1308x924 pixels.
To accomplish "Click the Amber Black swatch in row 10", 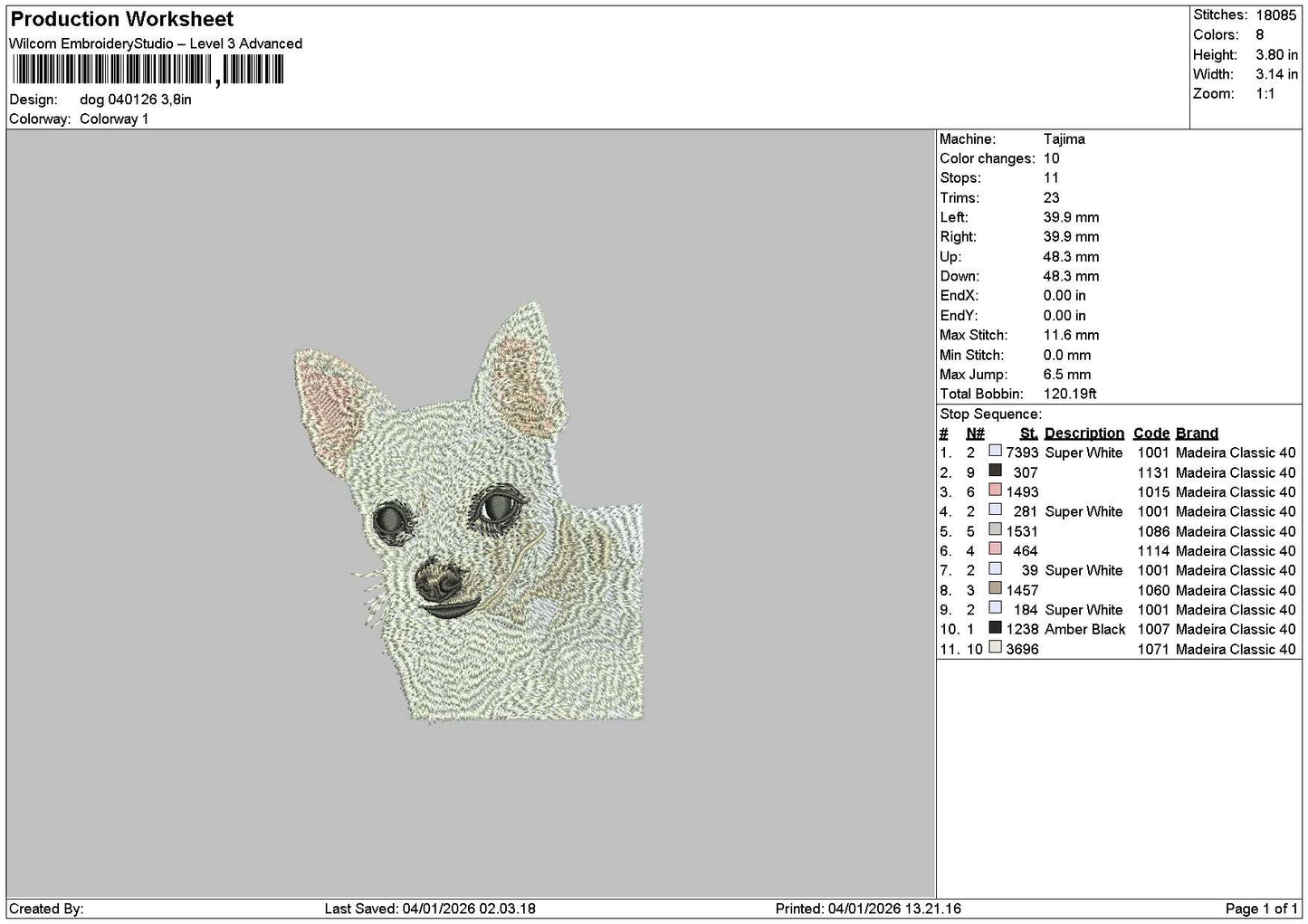I will 996,627.
